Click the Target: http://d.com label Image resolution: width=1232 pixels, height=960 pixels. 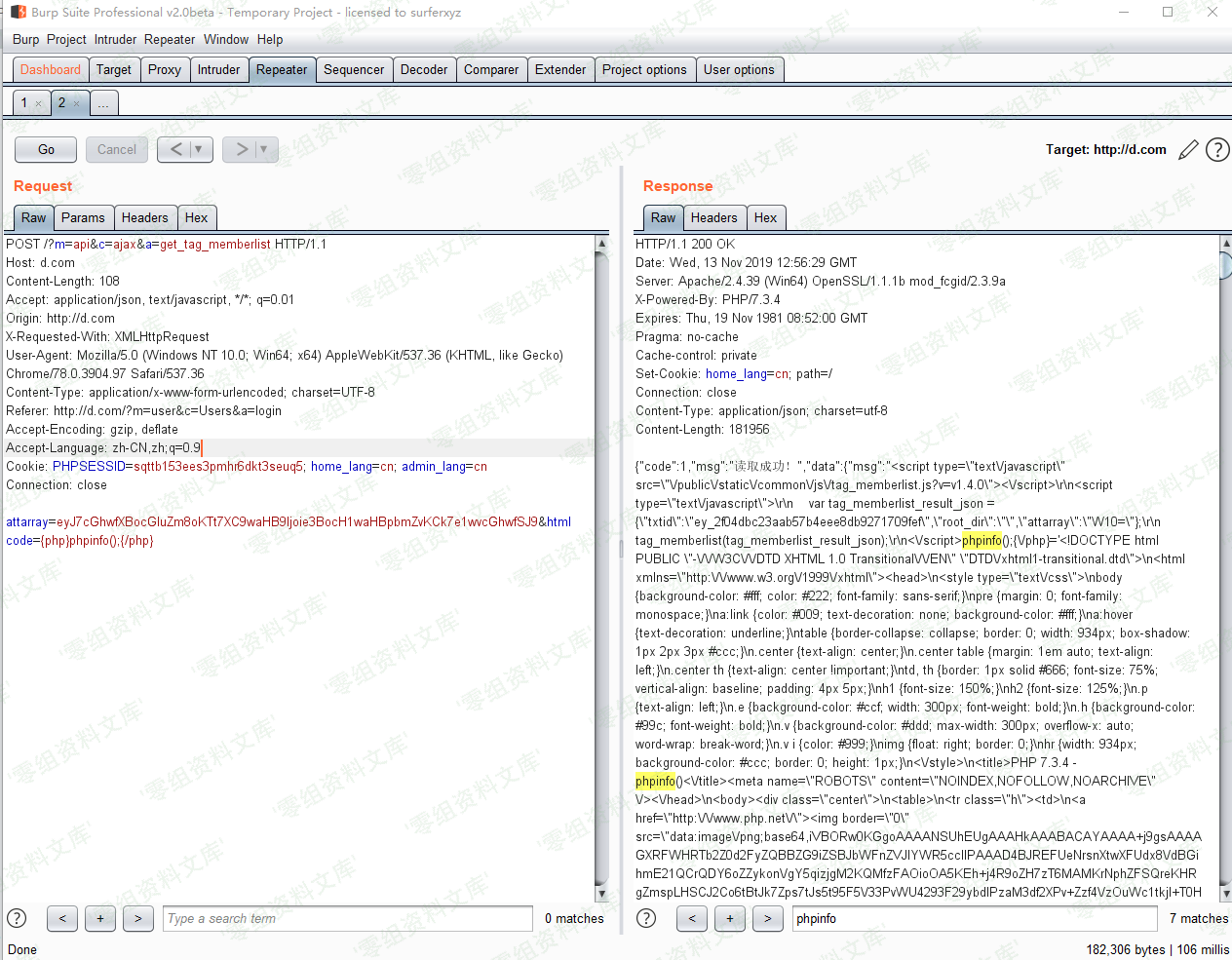click(x=1106, y=149)
